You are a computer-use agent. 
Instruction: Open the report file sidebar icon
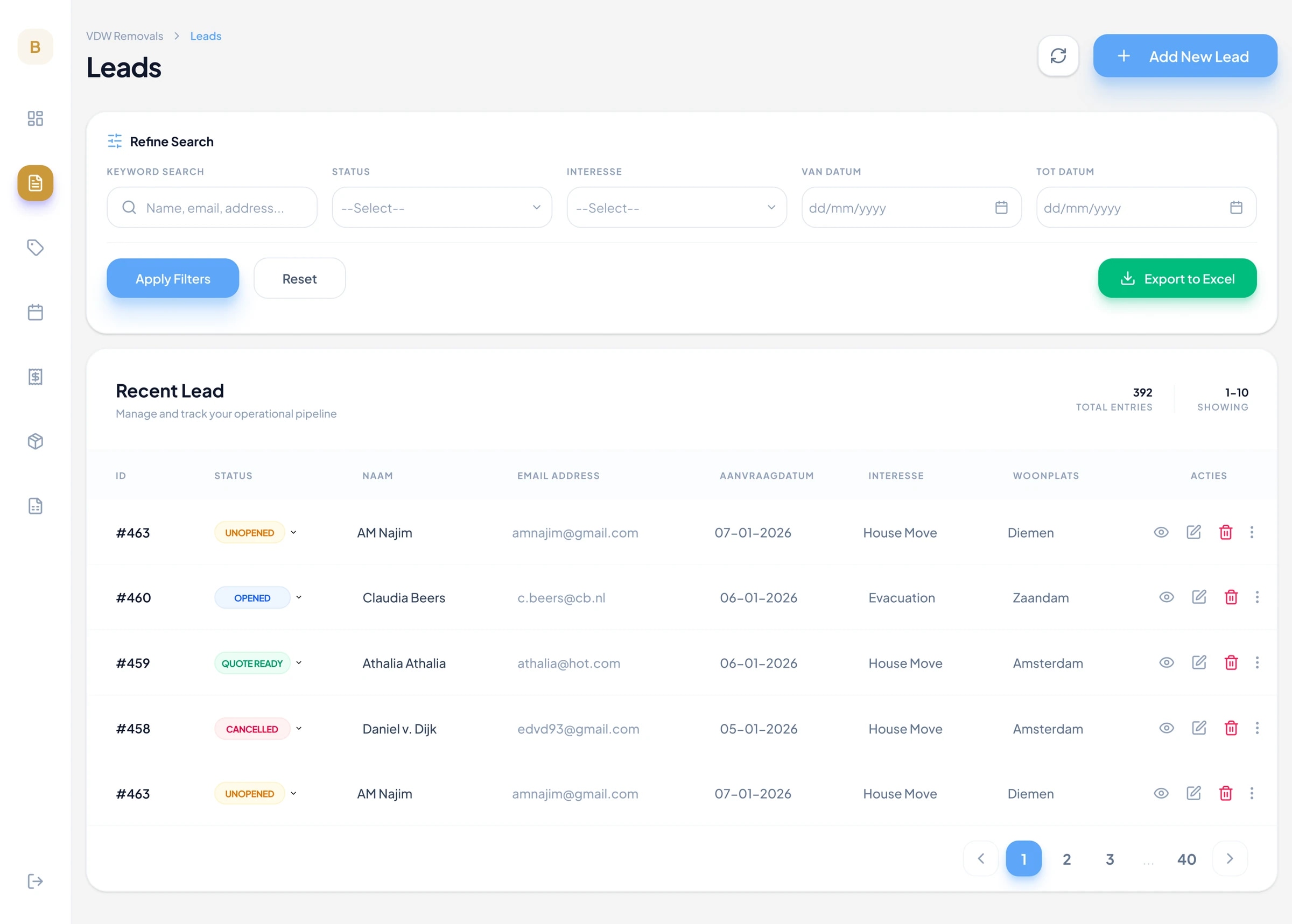click(36, 506)
